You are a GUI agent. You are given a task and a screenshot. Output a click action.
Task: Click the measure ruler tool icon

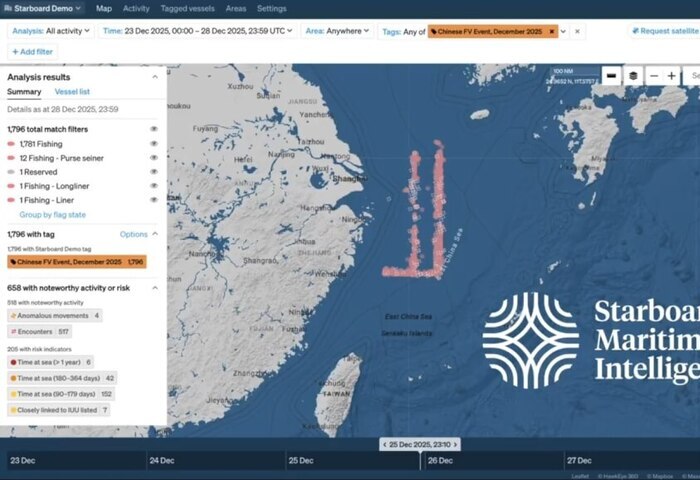pyautogui.click(x=611, y=76)
